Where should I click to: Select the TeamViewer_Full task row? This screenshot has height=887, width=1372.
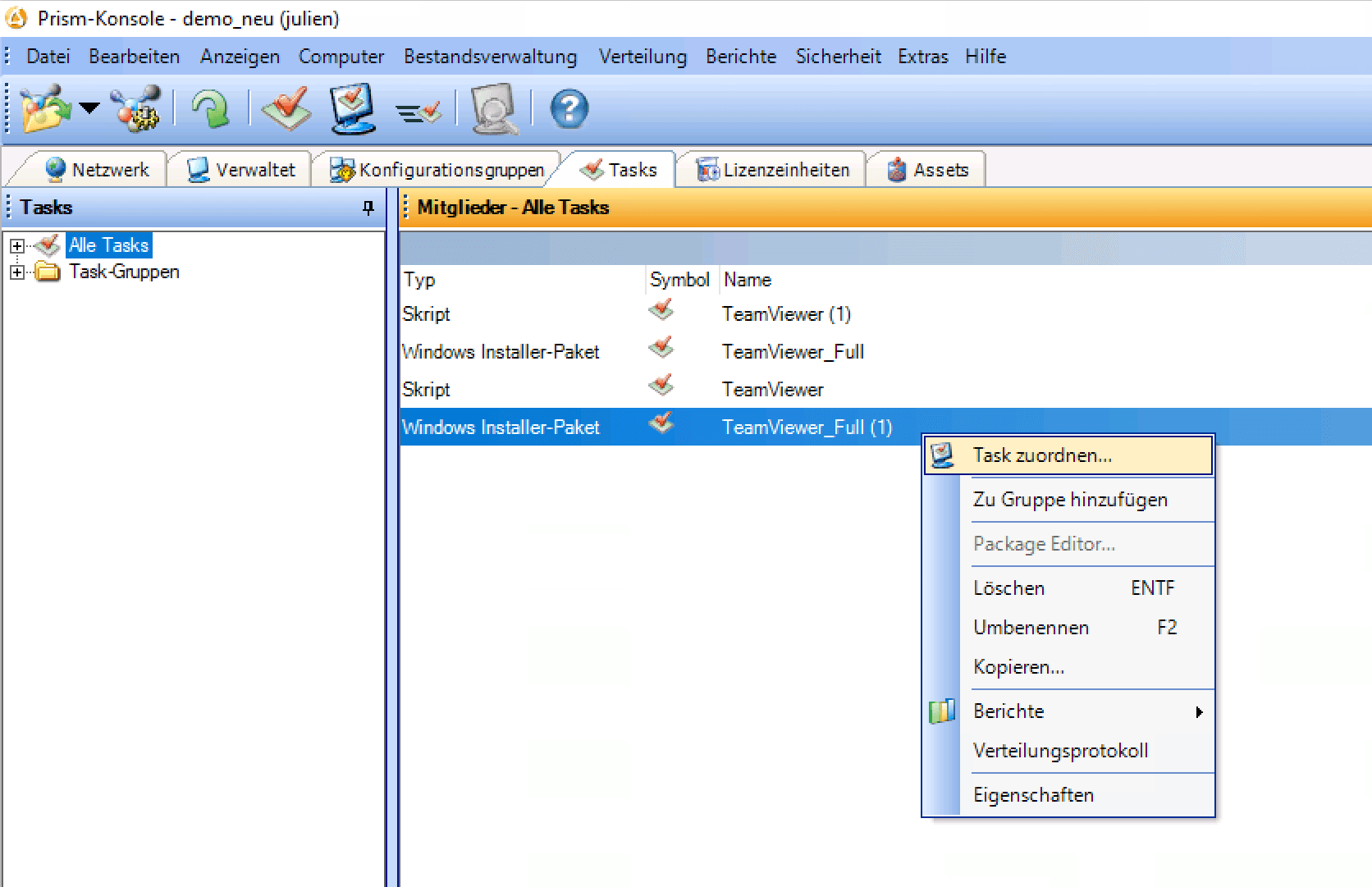click(792, 352)
